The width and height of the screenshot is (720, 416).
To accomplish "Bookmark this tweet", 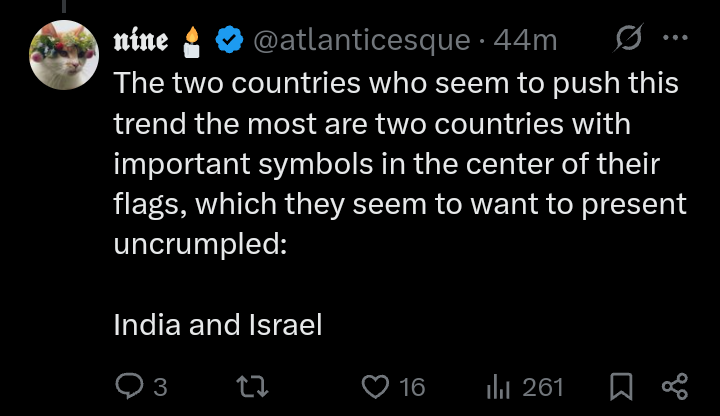I will click(620, 387).
